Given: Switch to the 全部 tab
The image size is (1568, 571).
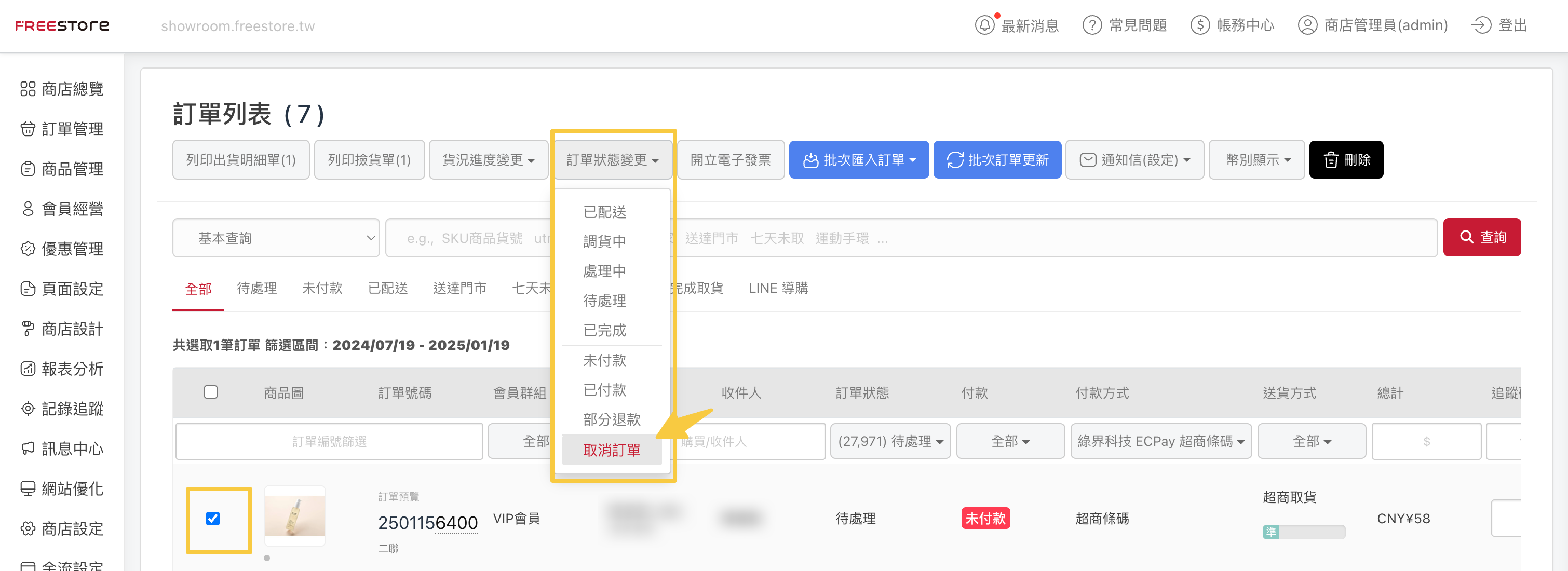Looking at the screenshot, I should 198,289.
